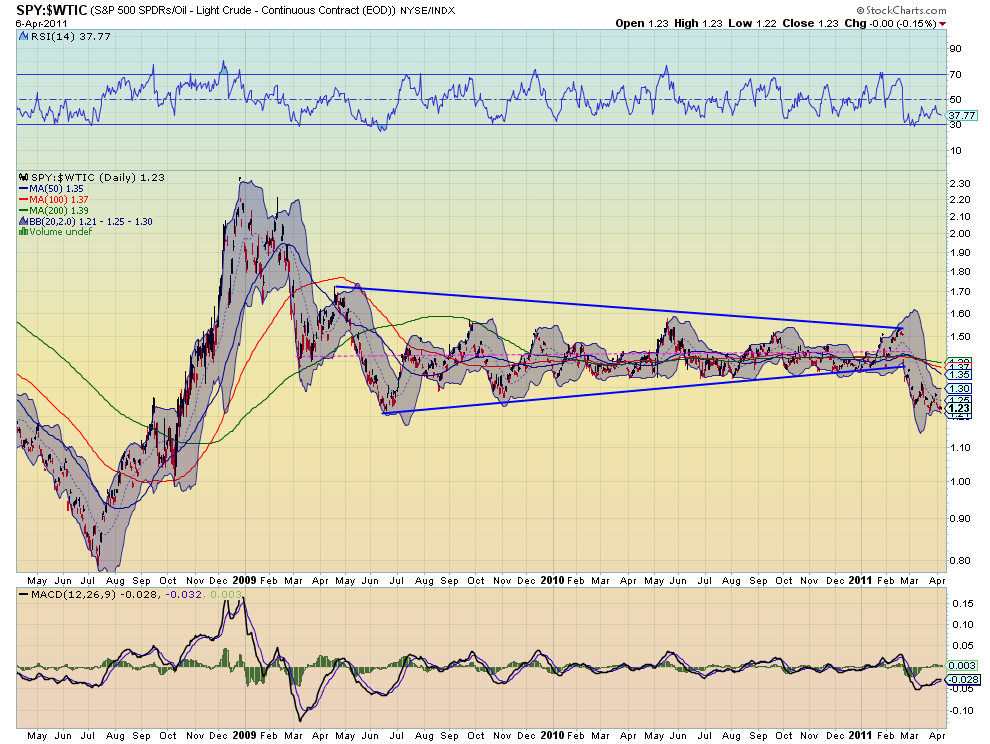Click the 1.50 price axis label
Image resolution: width=990 pixels, height=744 pixels.
(x=960, y=337)
